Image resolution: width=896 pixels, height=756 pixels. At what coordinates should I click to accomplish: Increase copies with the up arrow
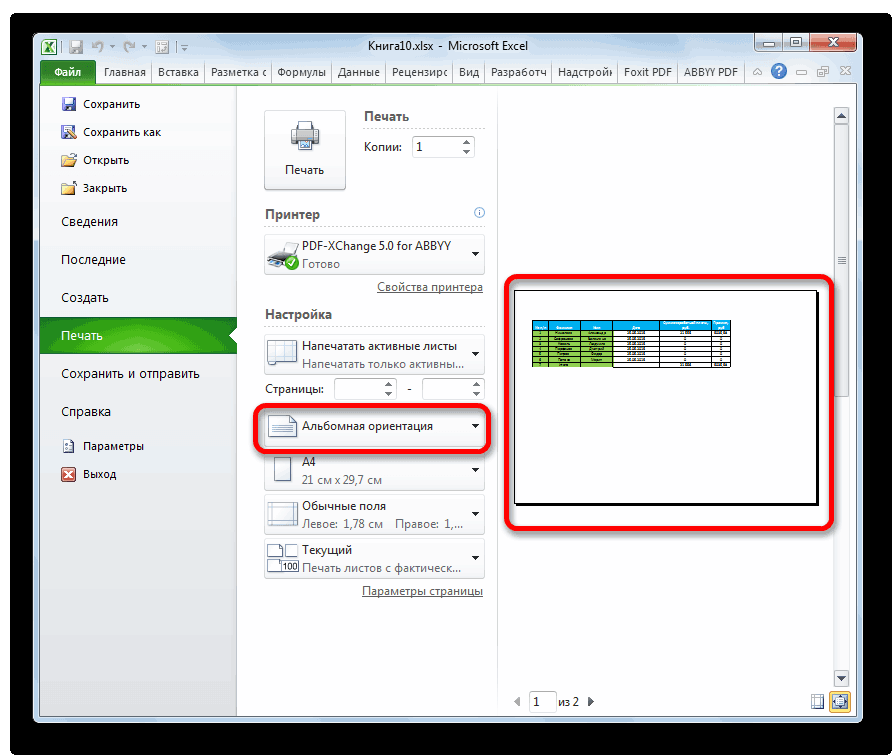[467, 142]
